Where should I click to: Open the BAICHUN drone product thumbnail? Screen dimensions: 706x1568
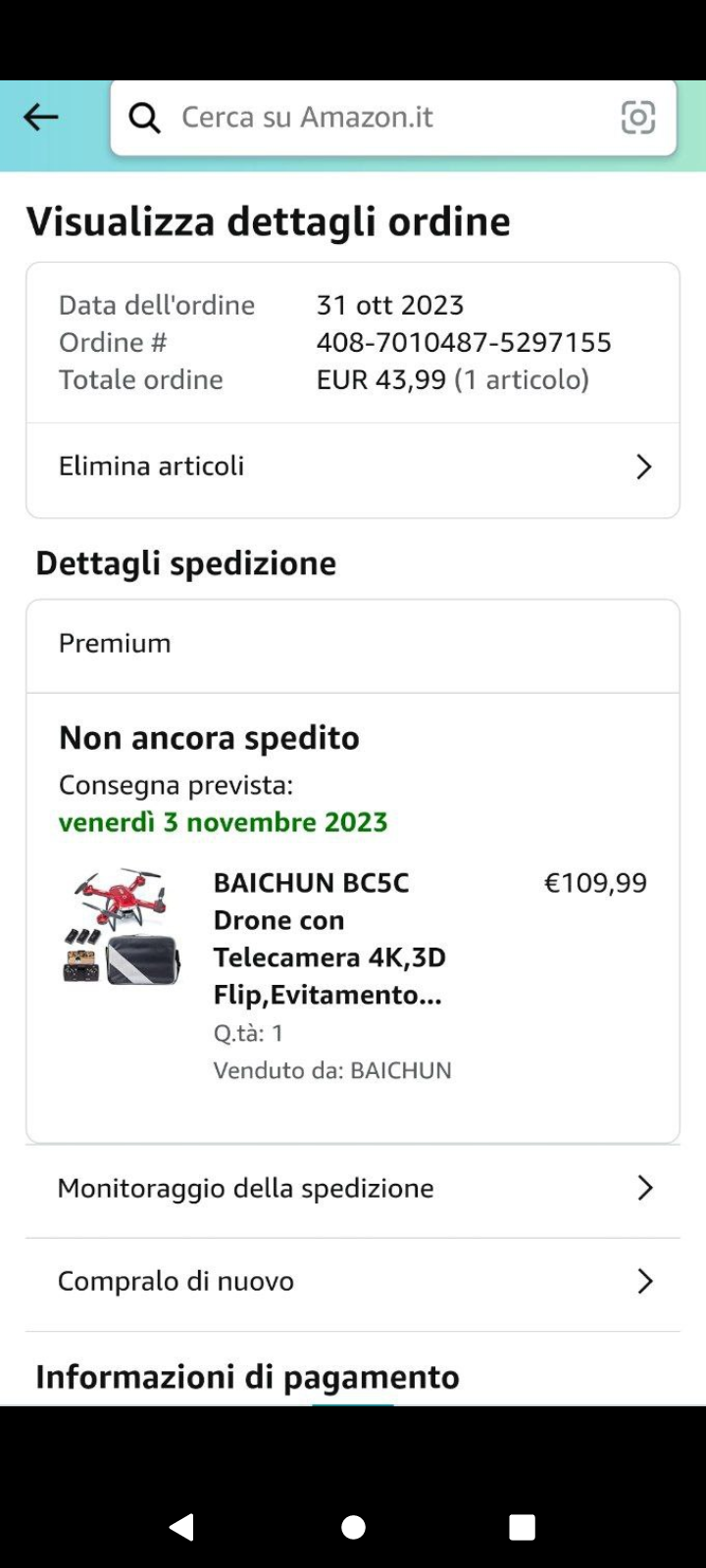[x=122, y=926]
